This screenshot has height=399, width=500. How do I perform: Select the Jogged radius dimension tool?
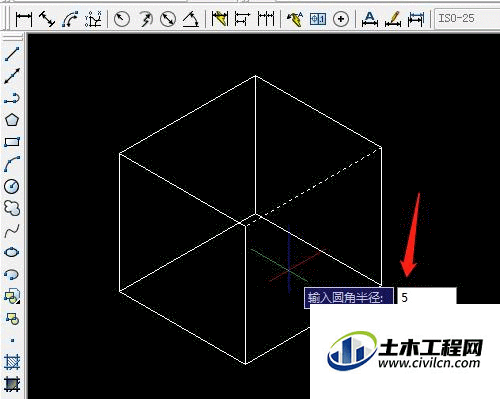coord(145,19)
